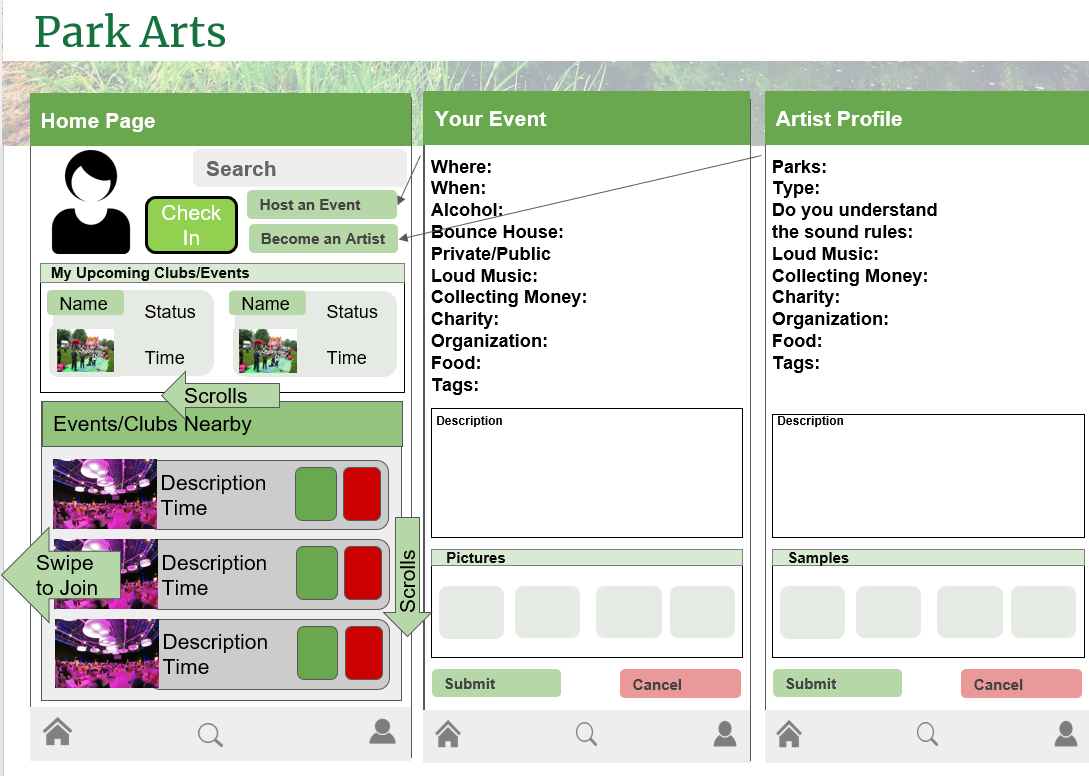Click search magnifier icon in Home Page navbar
Image resolution: width=1089 pixels, height=776 pixels.
point(210,735)
